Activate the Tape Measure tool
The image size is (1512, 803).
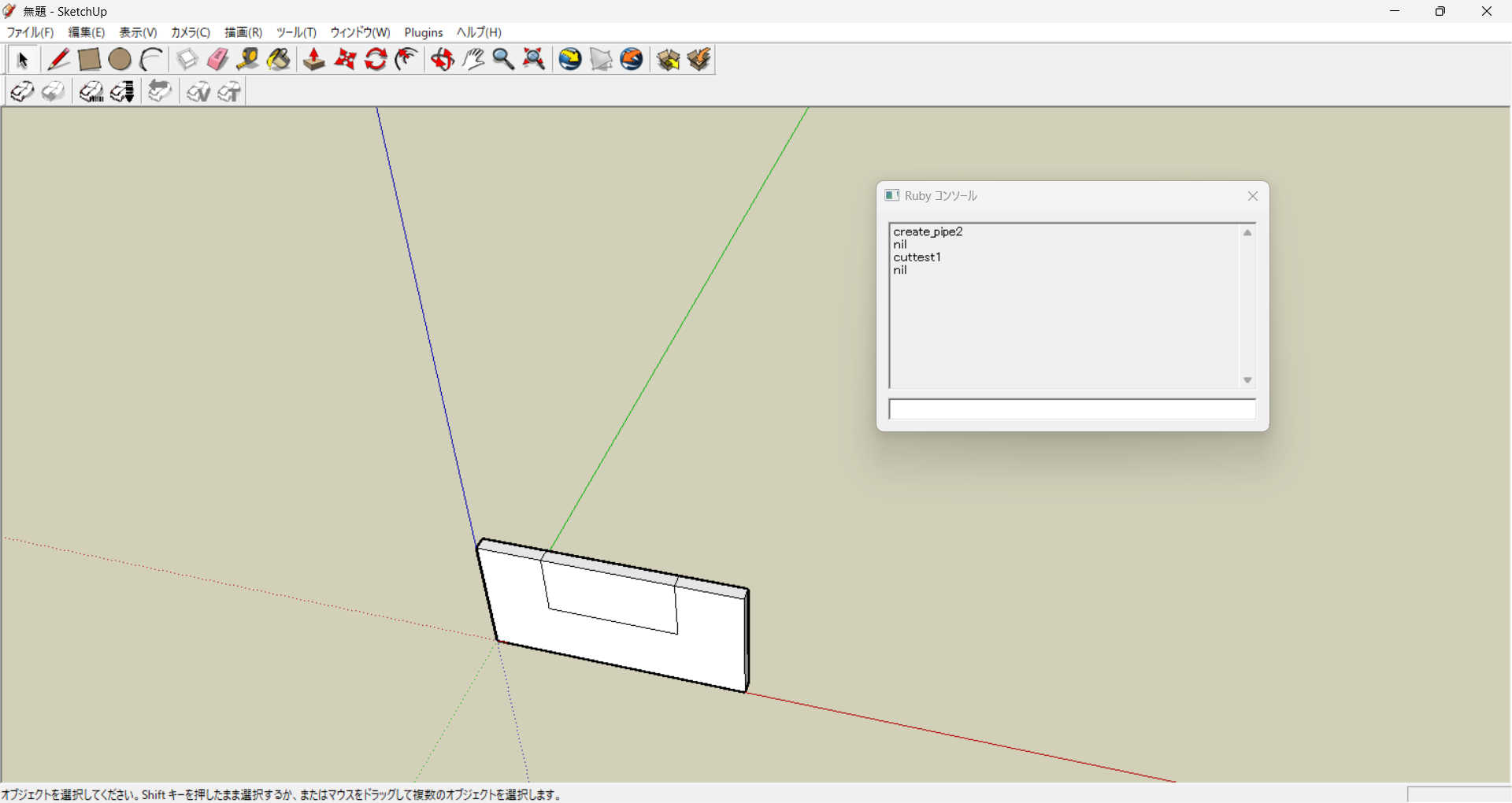pos(248,60)
